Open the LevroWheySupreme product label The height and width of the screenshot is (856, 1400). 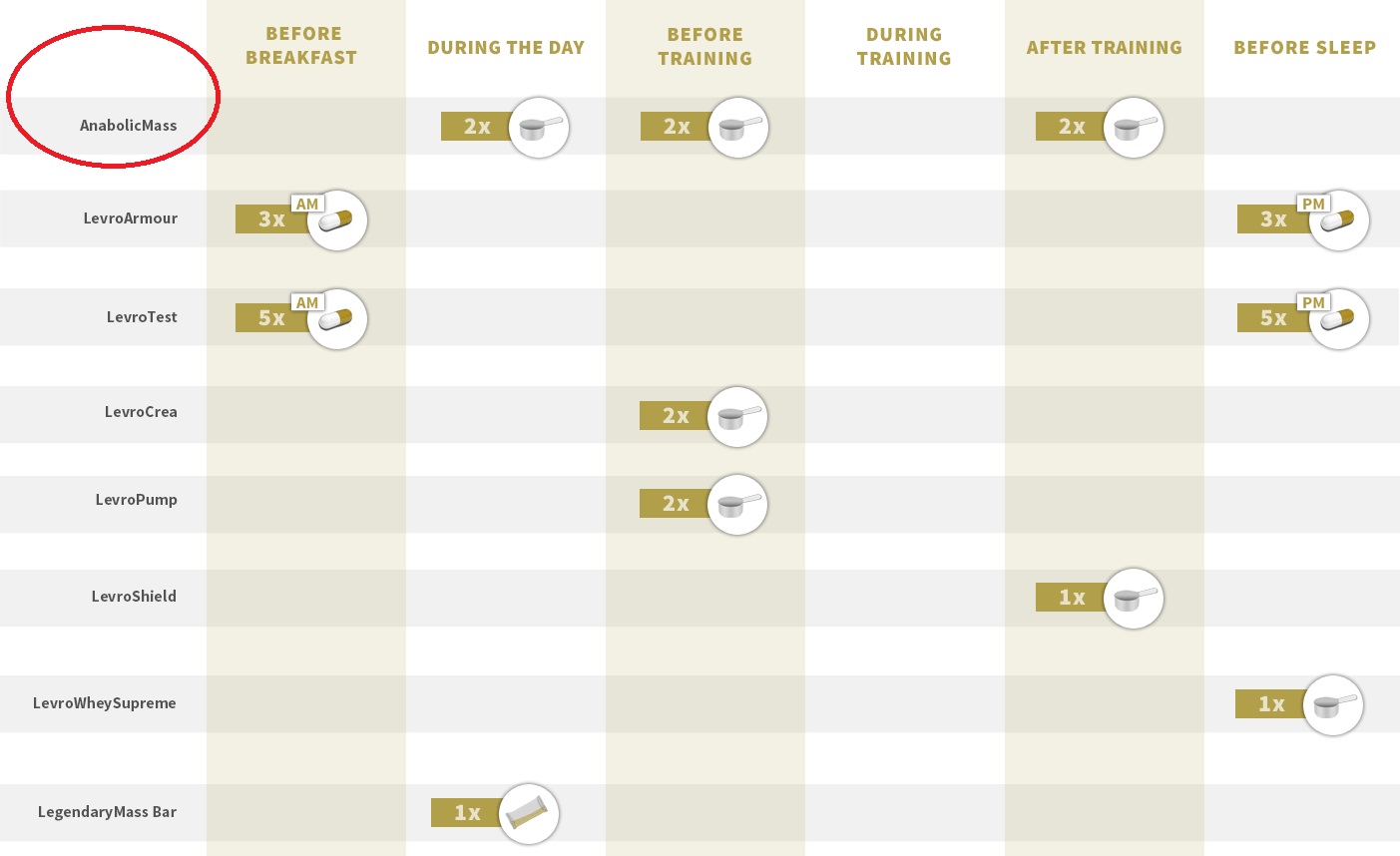(105, 703)
